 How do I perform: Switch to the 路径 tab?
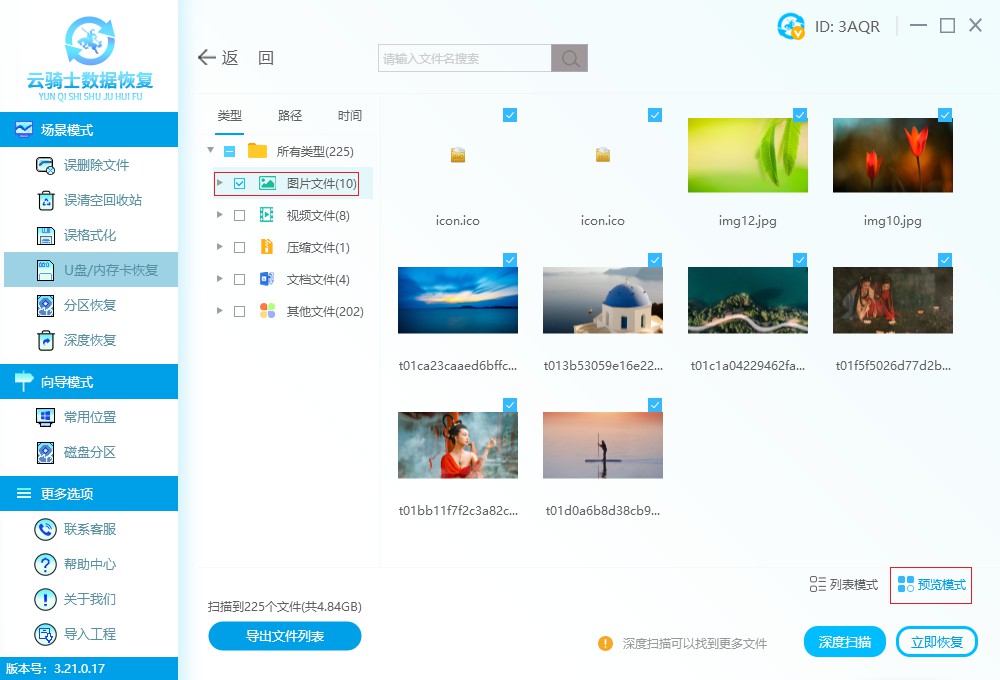point(289,115)
